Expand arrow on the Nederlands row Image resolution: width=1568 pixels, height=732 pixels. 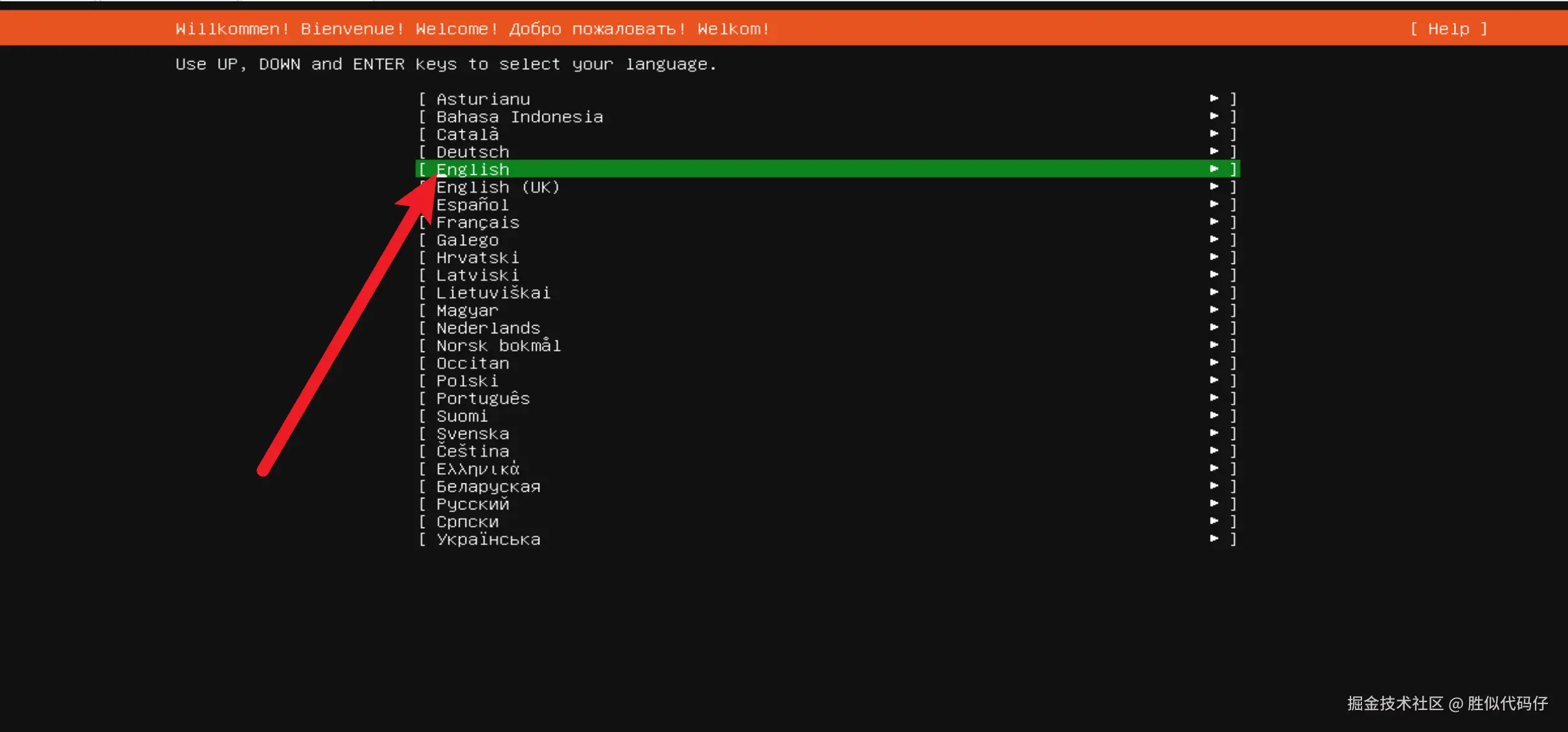[x=1214, y=327]
